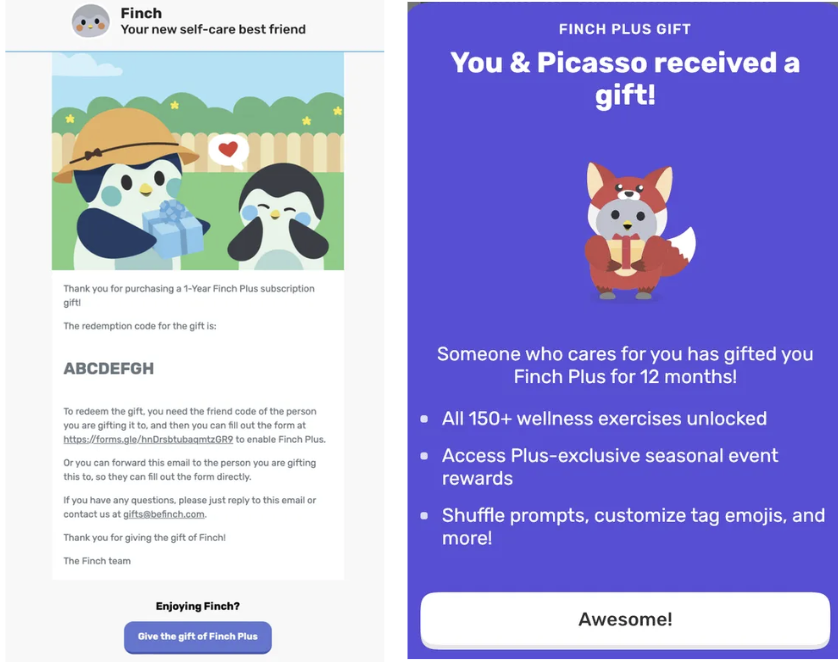The image size is (838, 662).
Task: Click the fox-costumed bird mascot
Action: coord(625,230)
